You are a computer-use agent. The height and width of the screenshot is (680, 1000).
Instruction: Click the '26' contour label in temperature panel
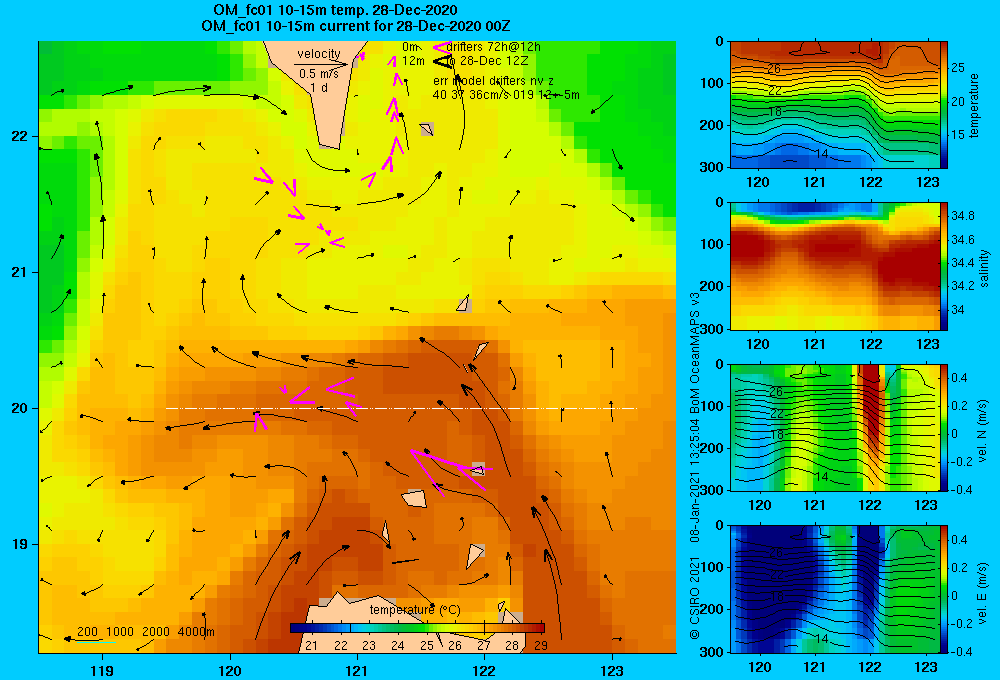point(774,68)
